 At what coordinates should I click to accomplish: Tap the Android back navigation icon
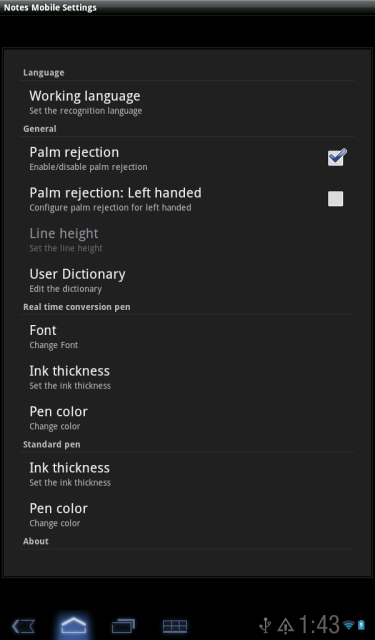23,625
